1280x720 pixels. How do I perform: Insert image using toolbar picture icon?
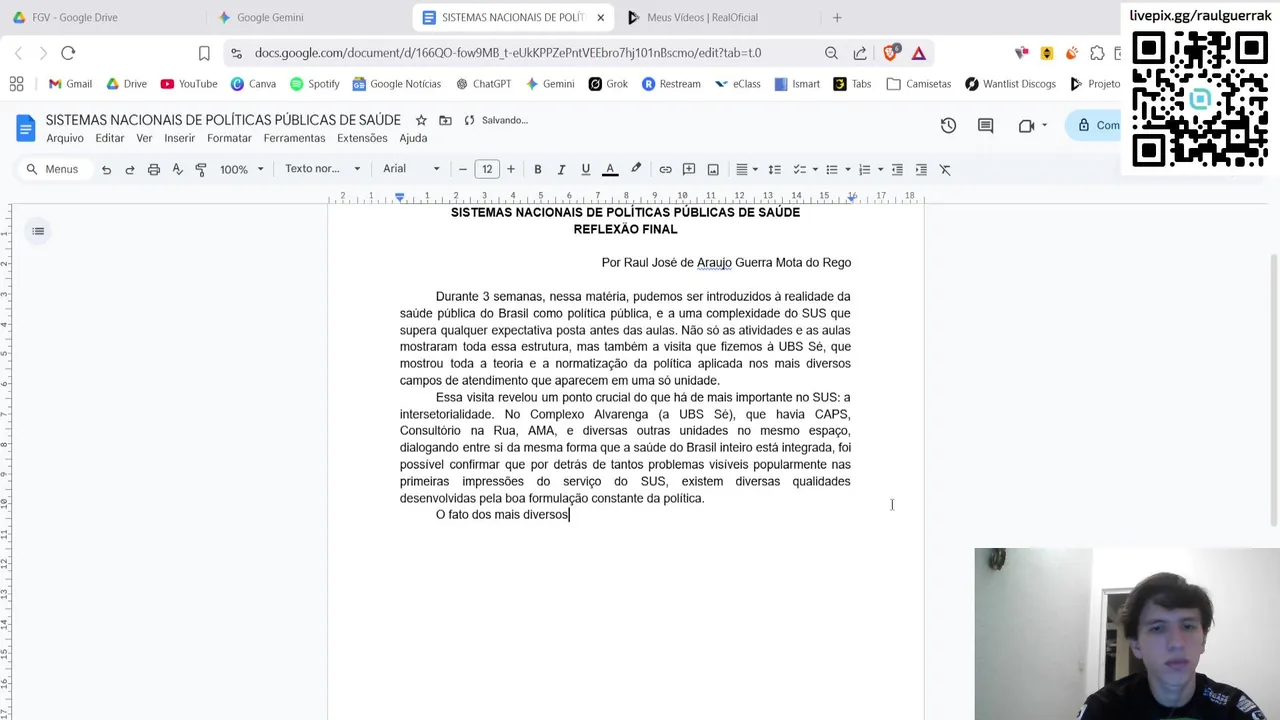pos(713,170)
